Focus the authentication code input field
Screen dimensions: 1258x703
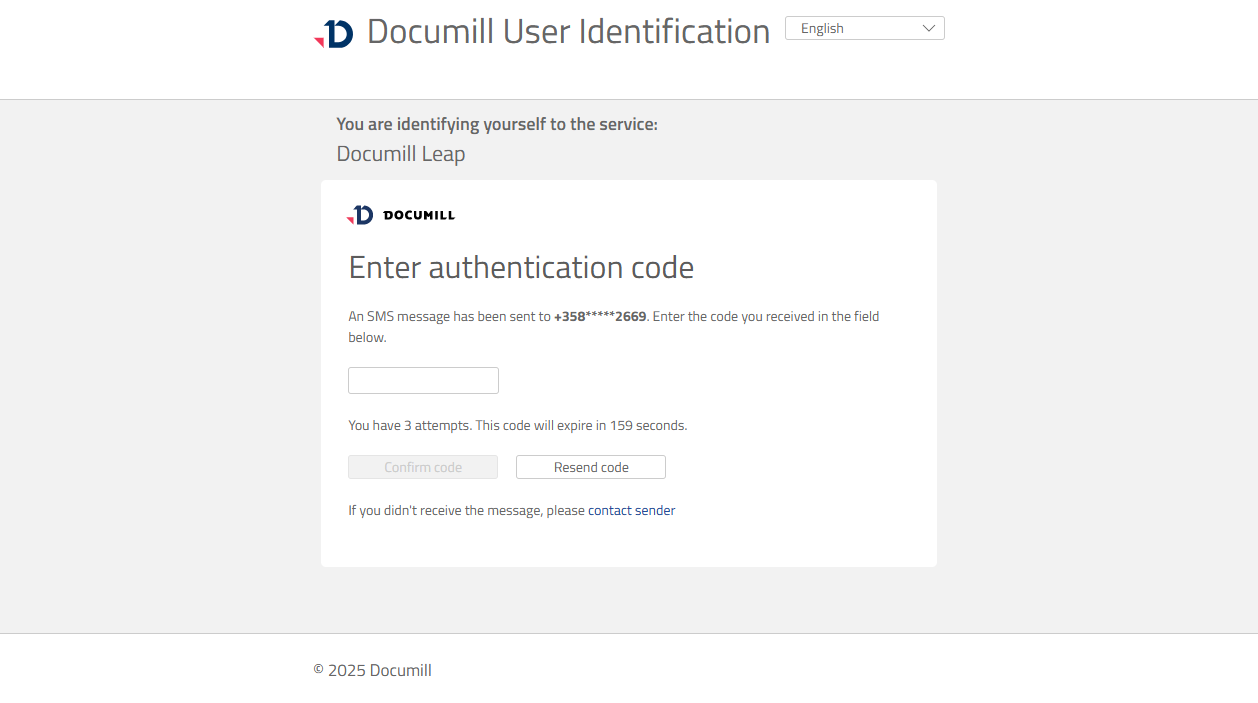pos(423,380)
